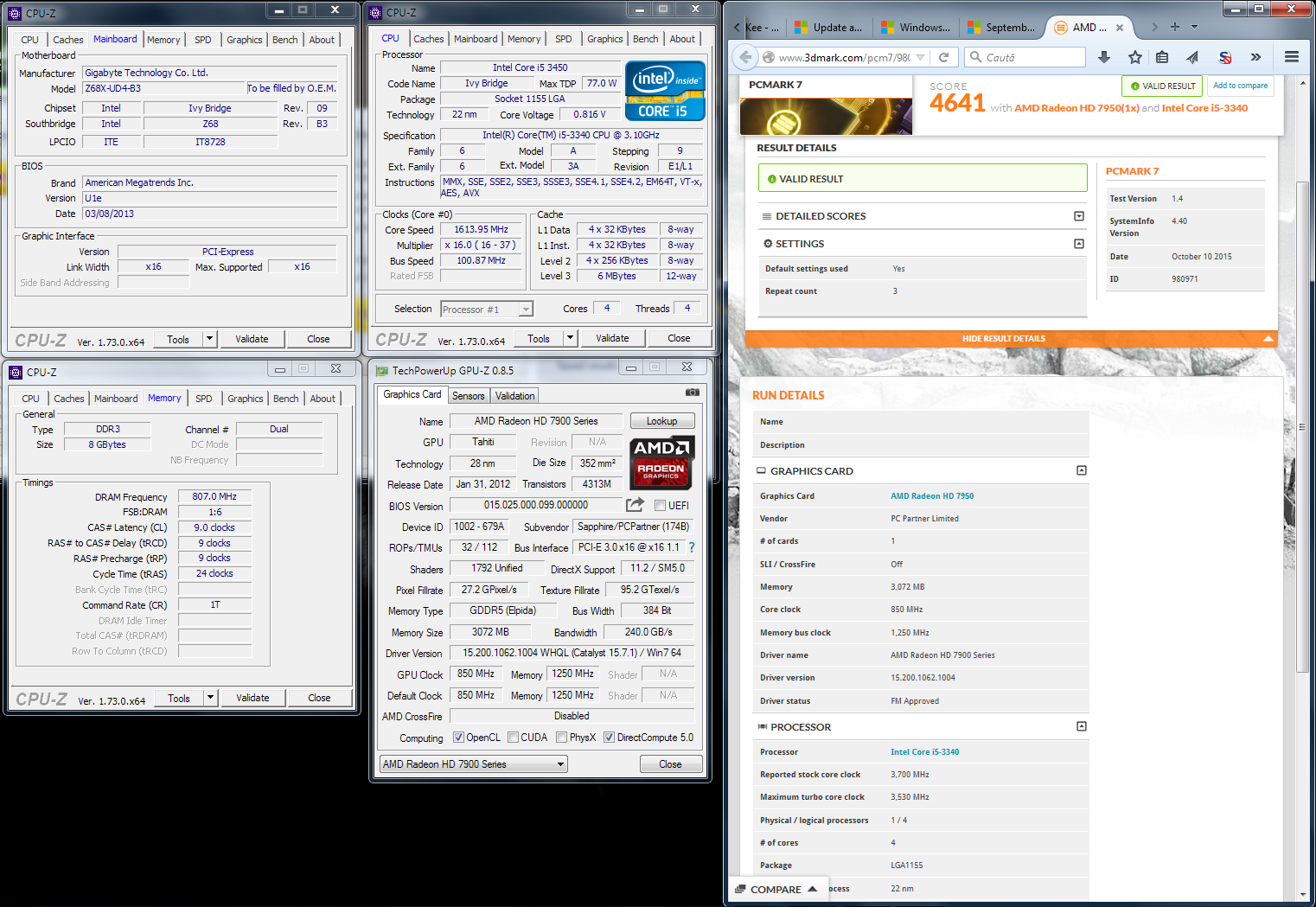This screenshot has height=907, width=1316.
Task: Click the browser URL address field
Action: 844,58
